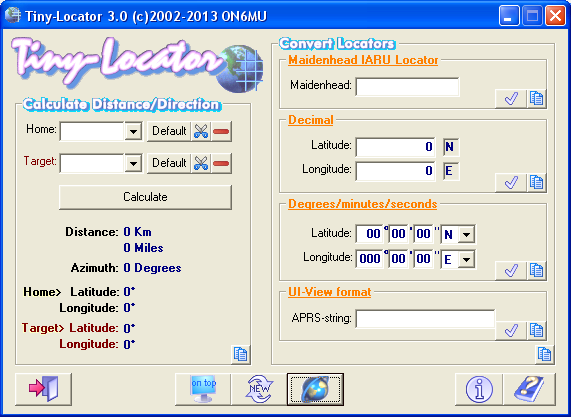Click the Calculate button
The image size is (571, 417).
(145, 197)
